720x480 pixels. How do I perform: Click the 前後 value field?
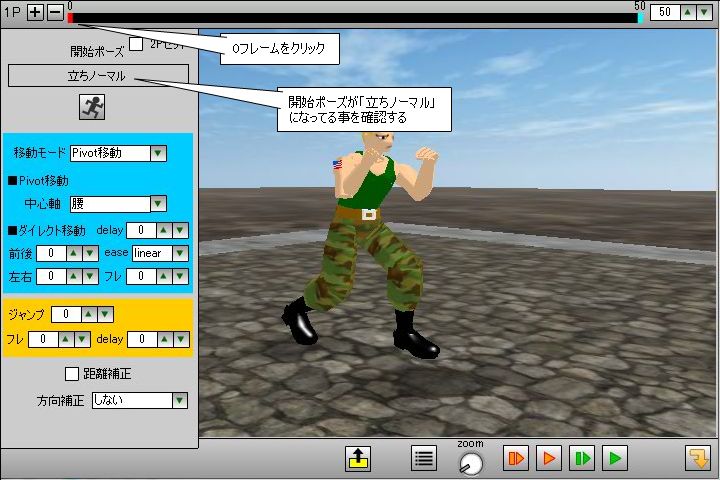51,253
